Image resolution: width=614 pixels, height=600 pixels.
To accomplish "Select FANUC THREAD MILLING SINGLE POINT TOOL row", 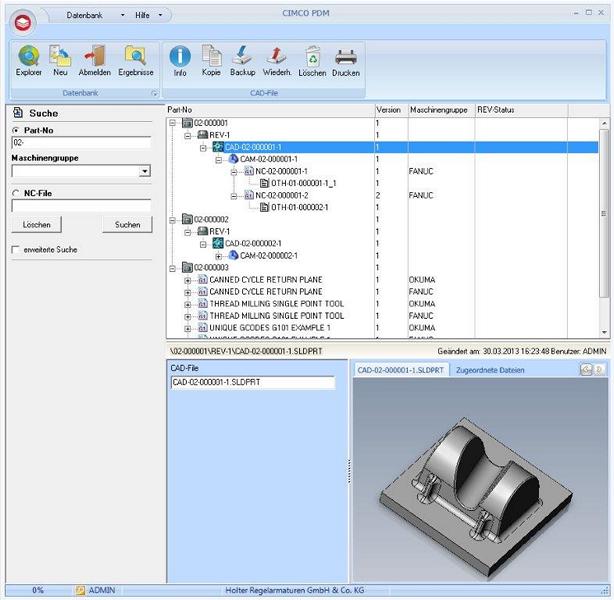I will click(x=276, y=316).
